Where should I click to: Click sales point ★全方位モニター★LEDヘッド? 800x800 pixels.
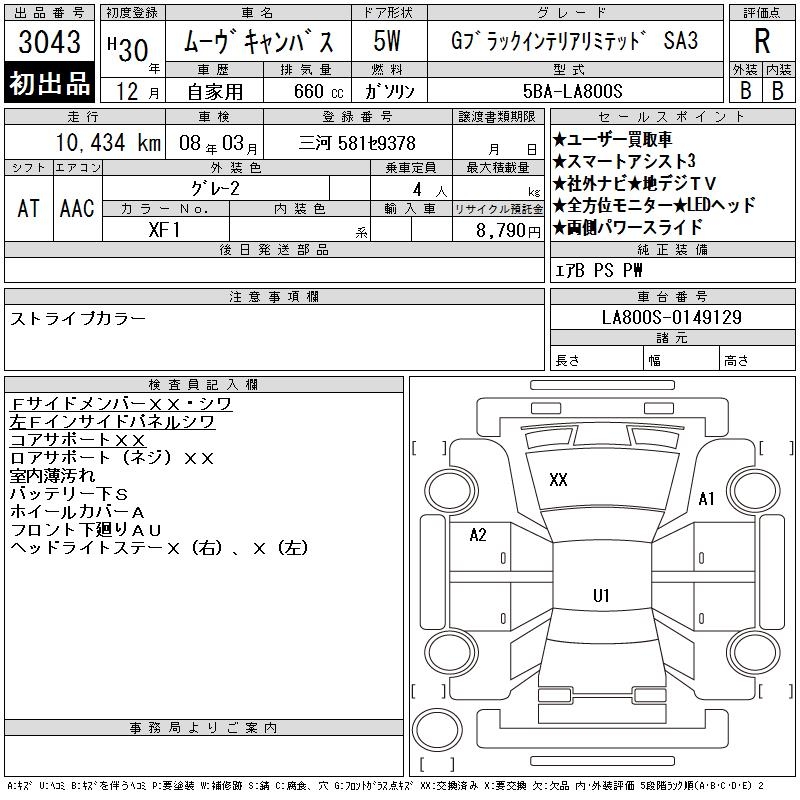(654, 205)
